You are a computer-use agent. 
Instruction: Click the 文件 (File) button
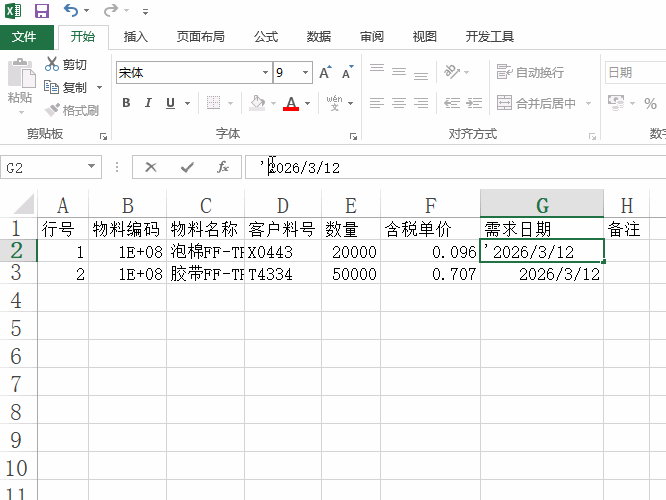tap(24, 37)
